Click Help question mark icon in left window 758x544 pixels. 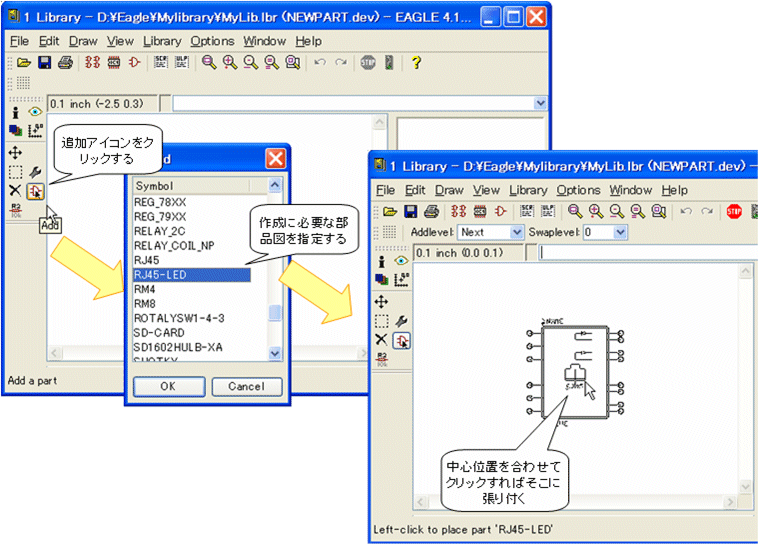416,62
